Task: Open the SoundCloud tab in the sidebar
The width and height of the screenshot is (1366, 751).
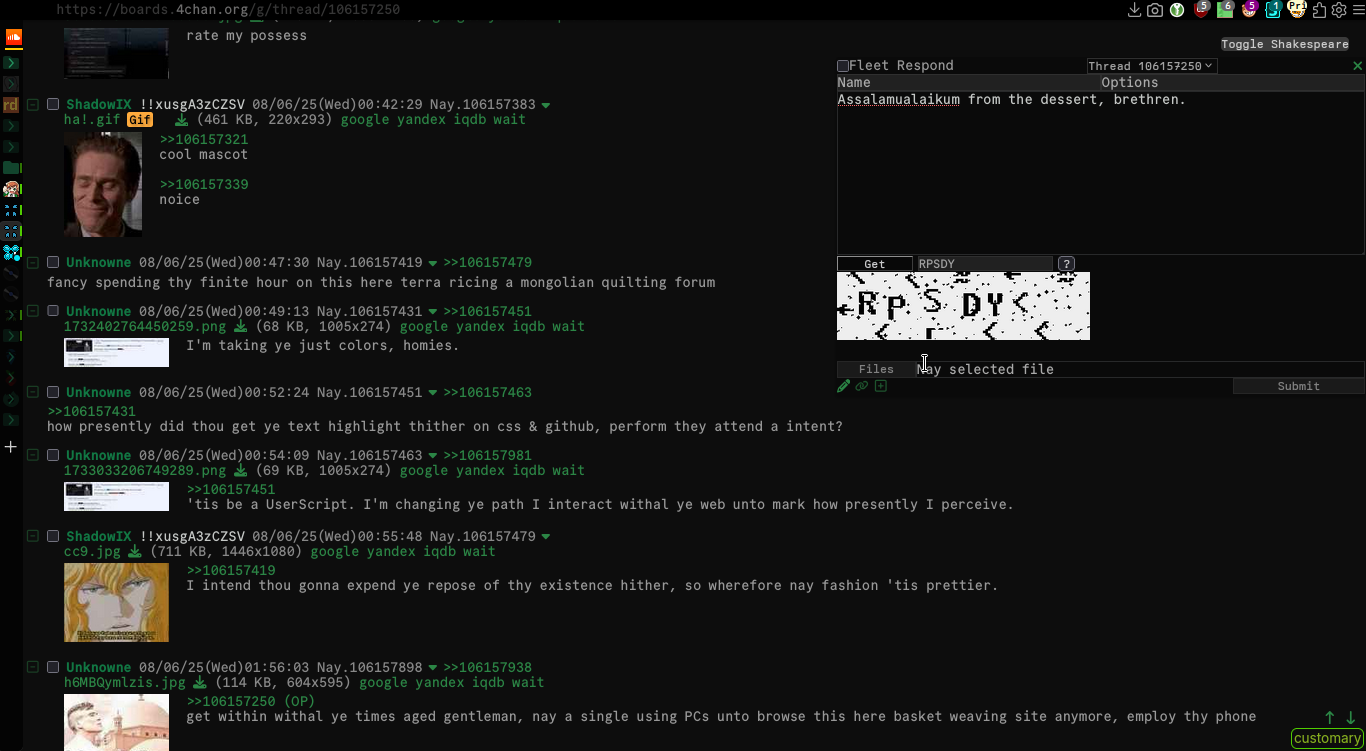Action: (x=13, y=38)
